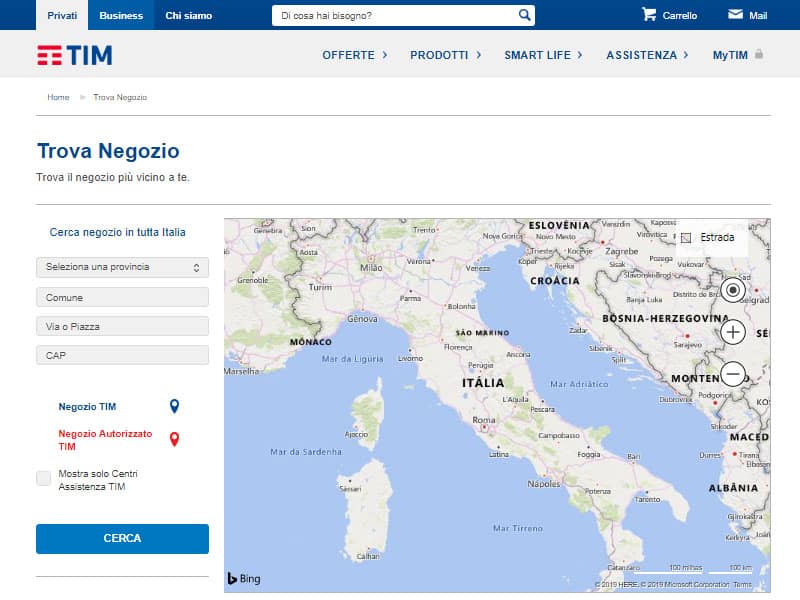Screen dimensions: 800x600
Task: Click the ITÁLIA label on the map
Action: point(483,383)
